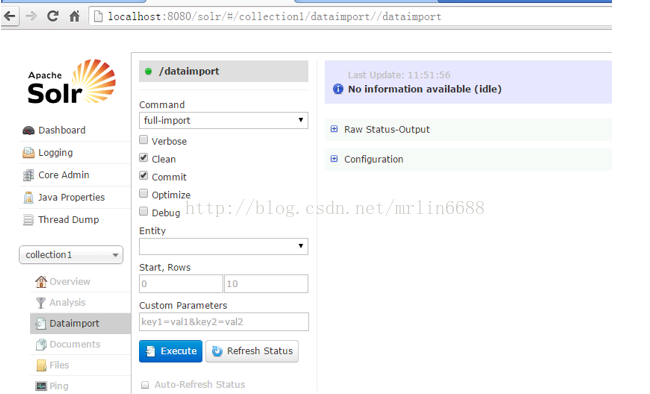Viewport: 650px width, 394px height.
Task: Enable the Optimize checkbox
Action: 143,193
